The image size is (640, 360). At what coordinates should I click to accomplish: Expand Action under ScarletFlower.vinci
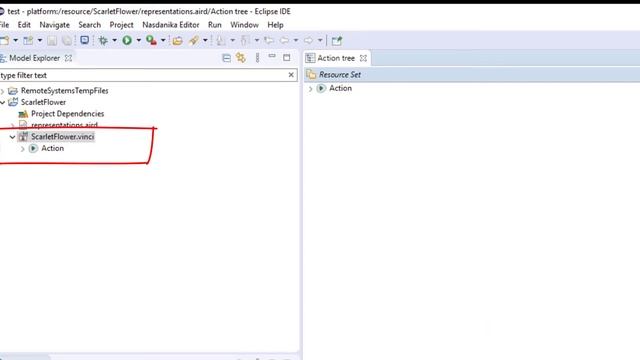23,149
